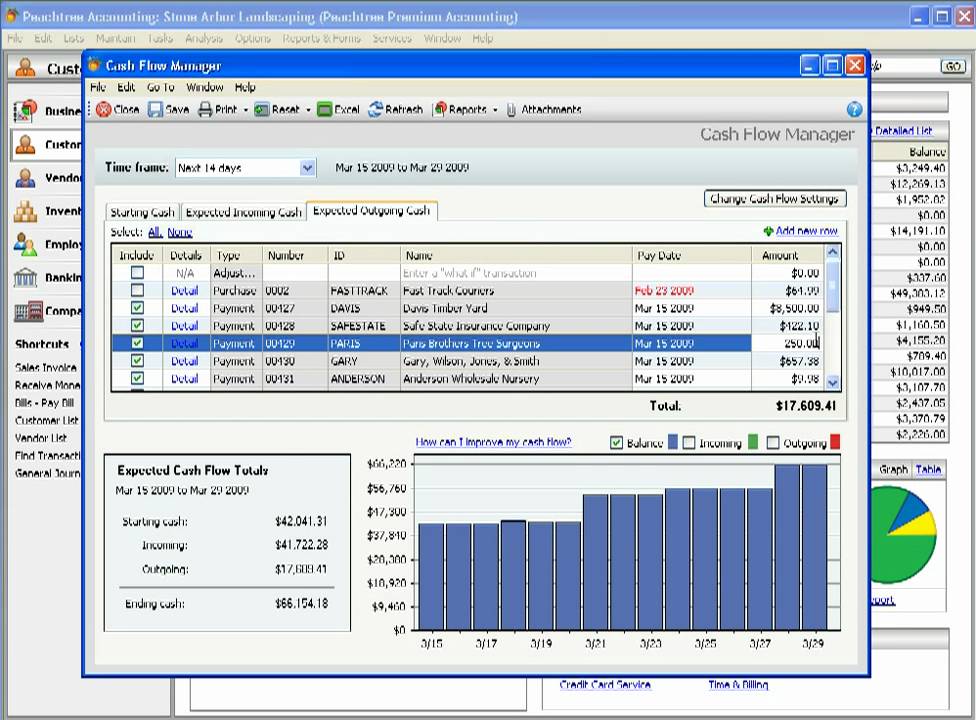Toggle Include checkbox for Adjustment row

(137, 273)
